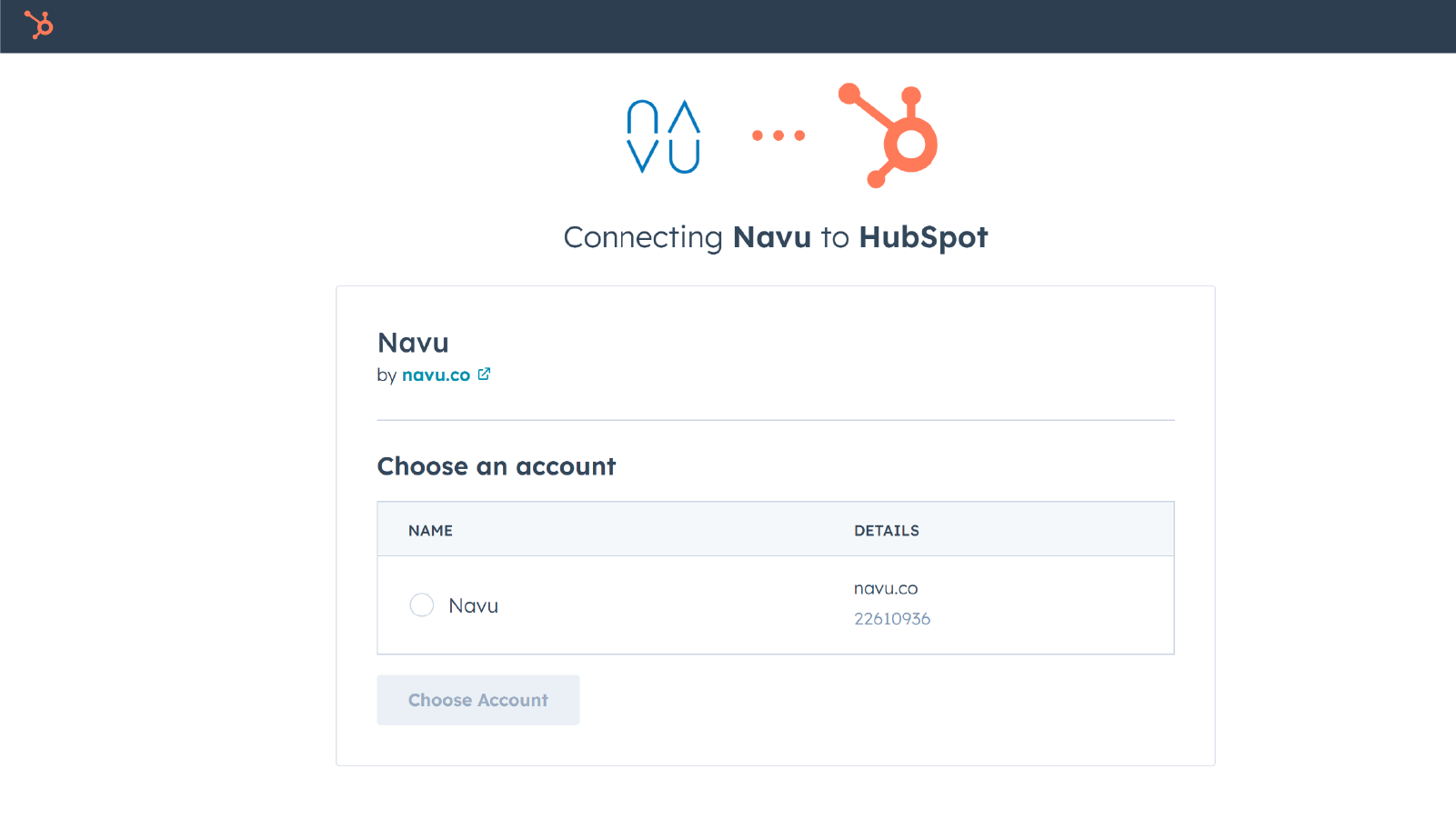Click the NAME column header
Image resolution: width=1456 pixels, height=819 pixels.
tap(430, 531)
